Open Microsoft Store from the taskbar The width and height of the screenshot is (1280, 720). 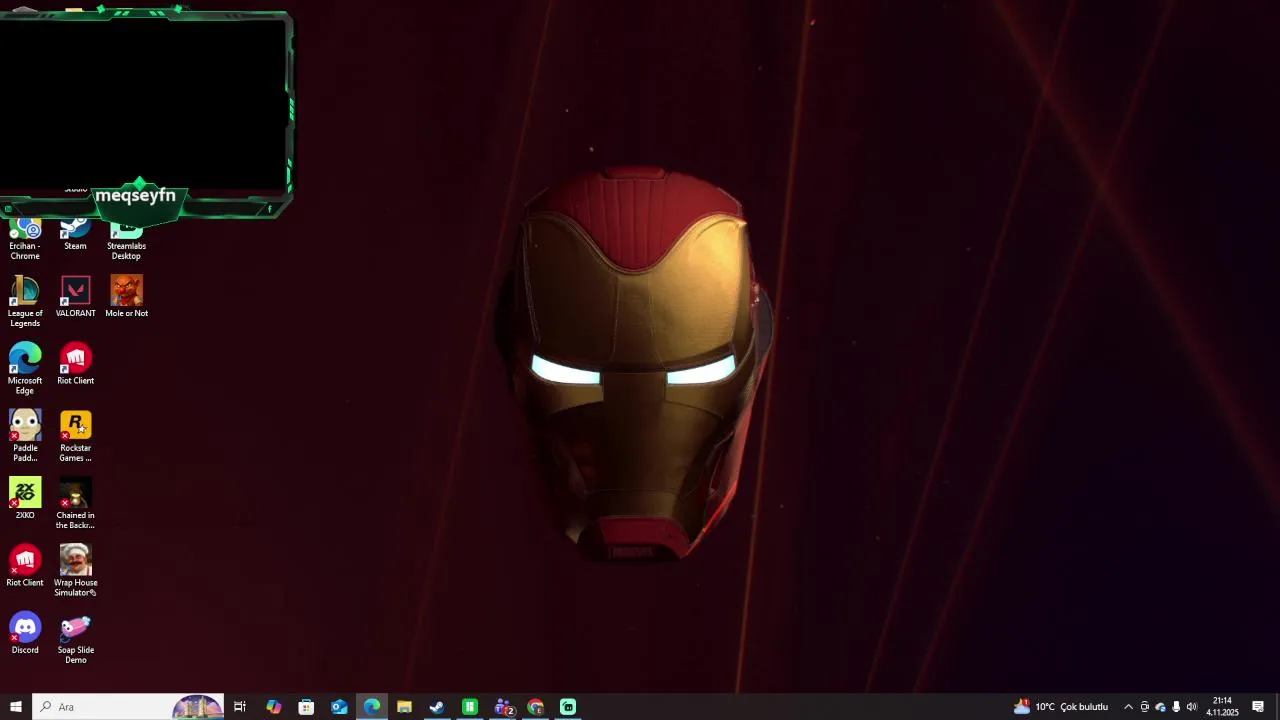pos(306,707)
